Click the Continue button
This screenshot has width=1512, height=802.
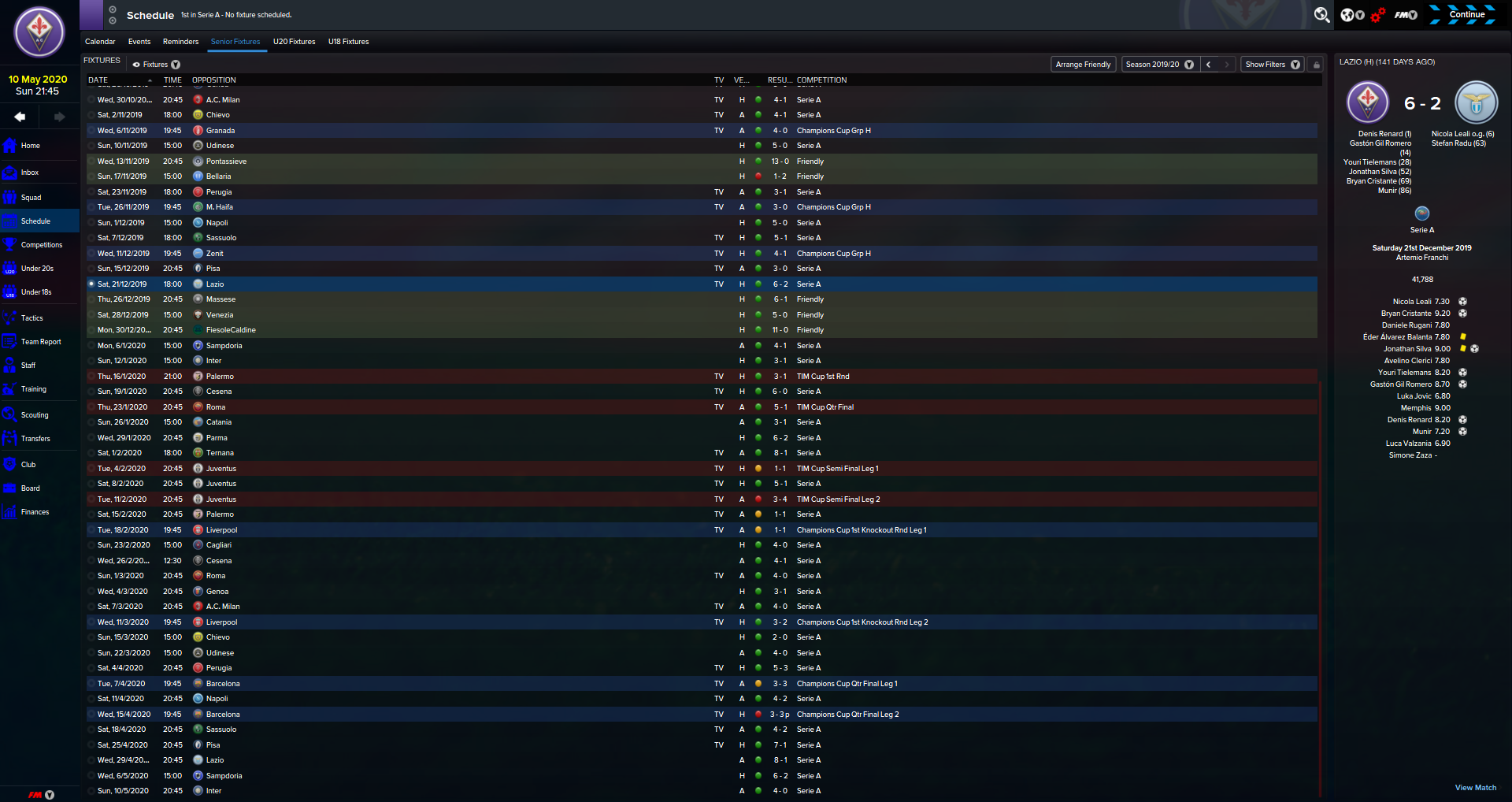coord(1466,14)
